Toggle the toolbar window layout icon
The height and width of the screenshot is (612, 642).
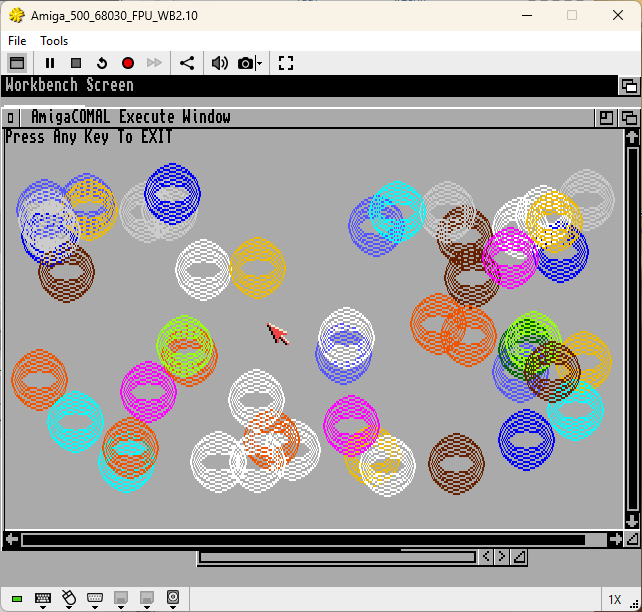coord(17,63)
